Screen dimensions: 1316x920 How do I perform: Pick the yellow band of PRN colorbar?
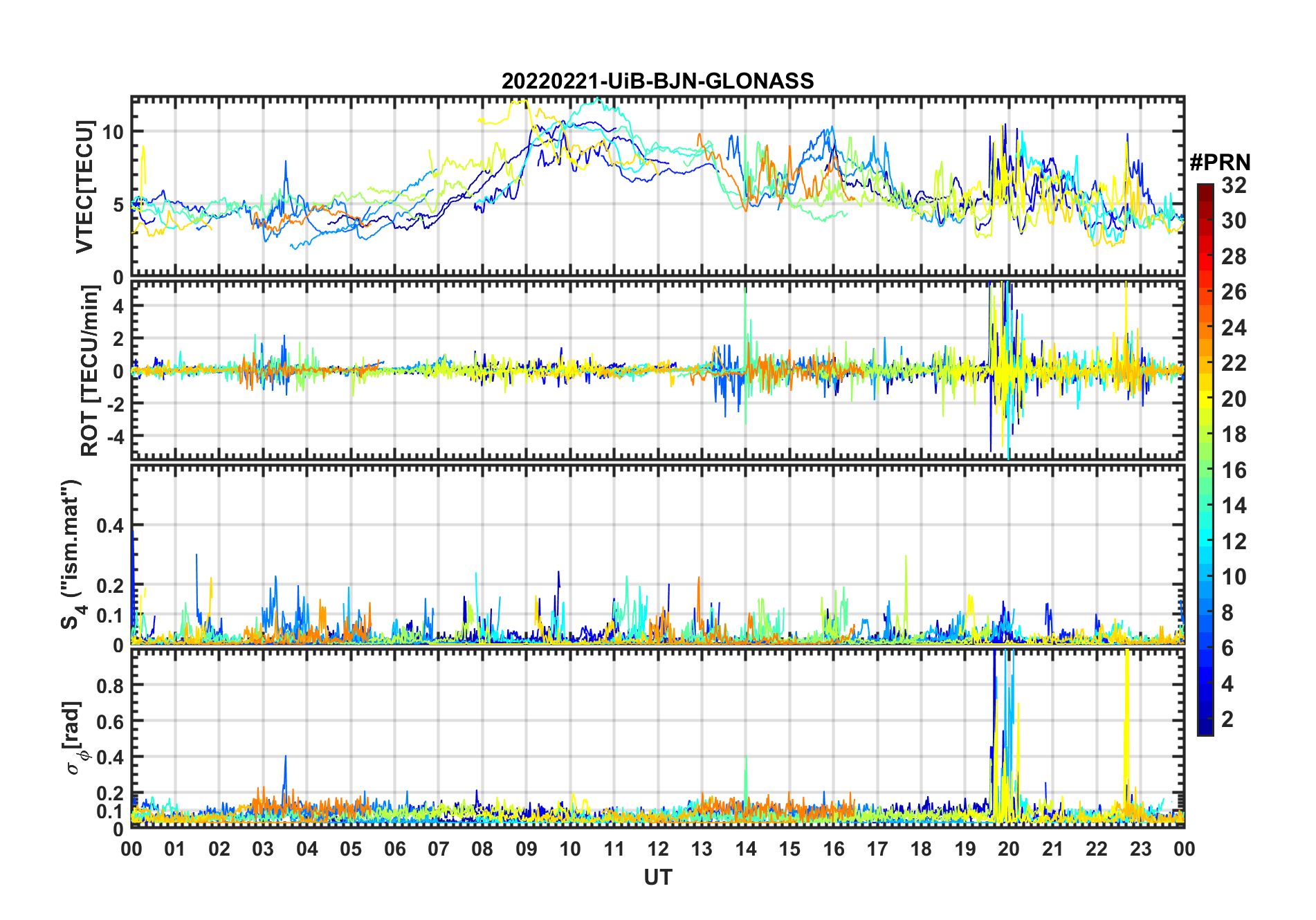point(1205,399)
